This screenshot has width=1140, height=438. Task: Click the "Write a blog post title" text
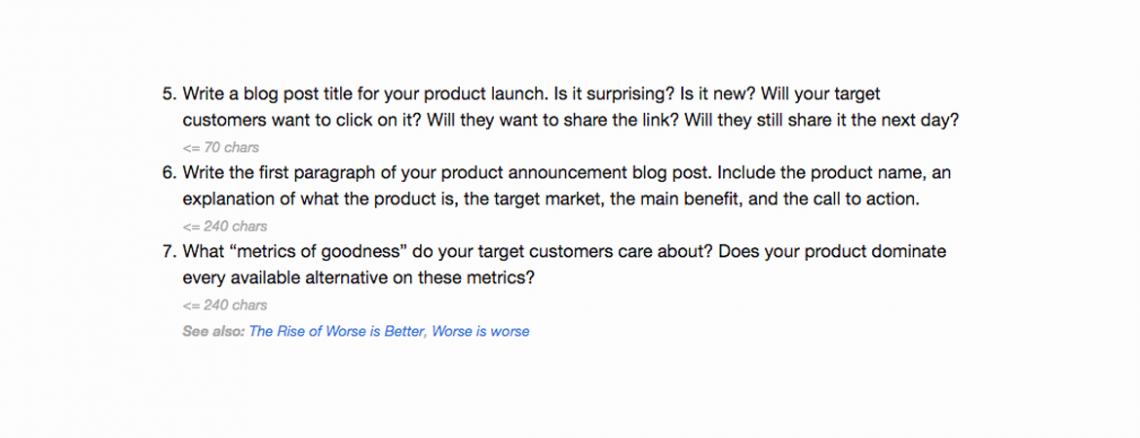pyautogui.click(x=266, y=95)
